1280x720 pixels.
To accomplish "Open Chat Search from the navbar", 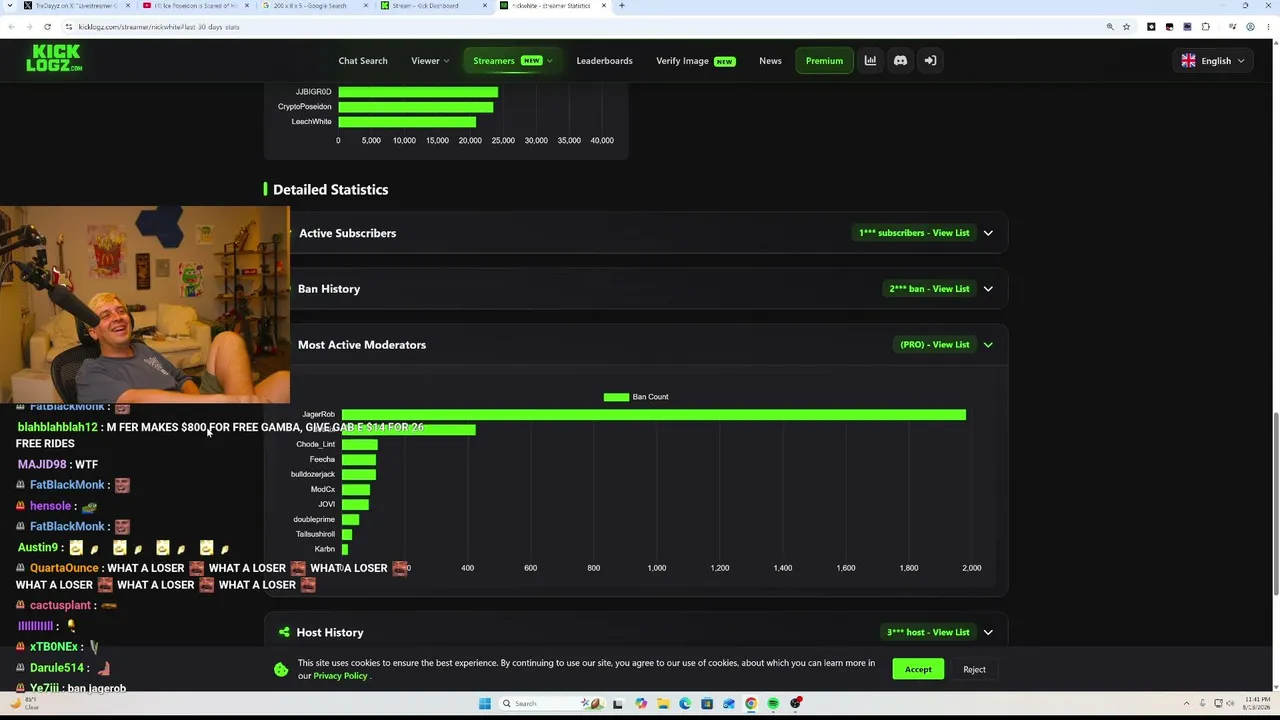I will point(363,61).
